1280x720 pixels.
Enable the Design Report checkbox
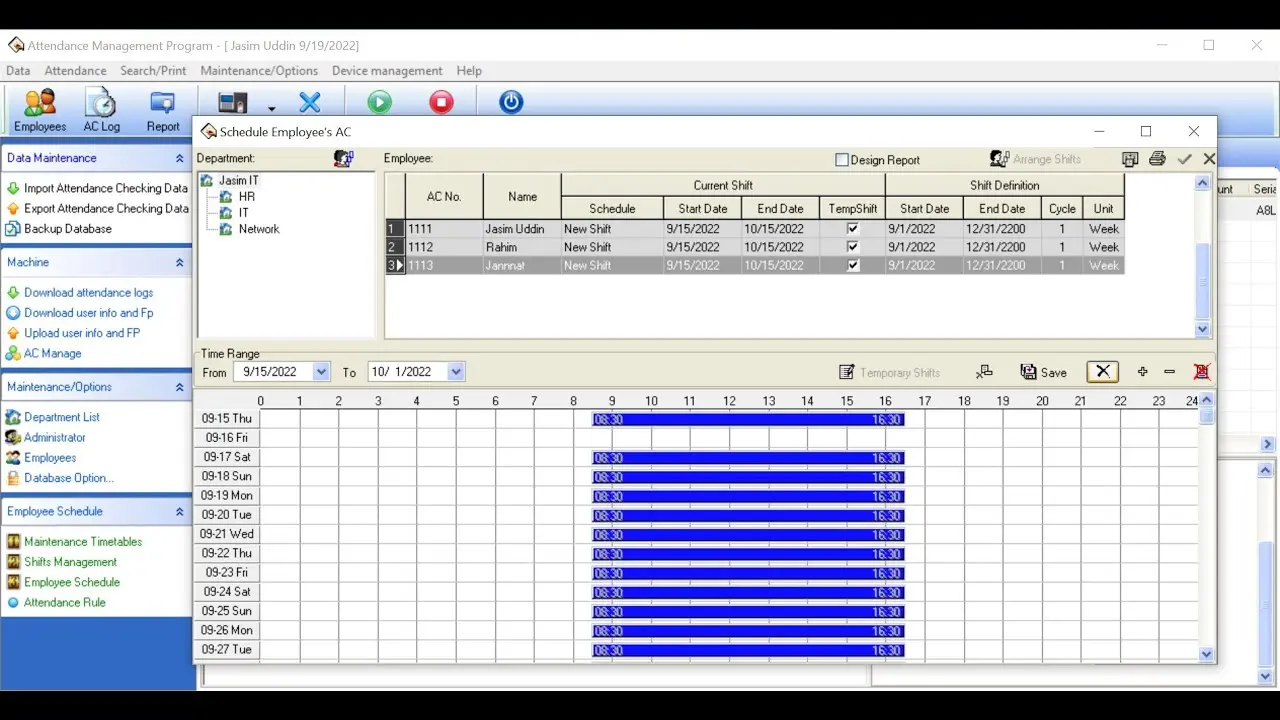(x=842, y=160)
